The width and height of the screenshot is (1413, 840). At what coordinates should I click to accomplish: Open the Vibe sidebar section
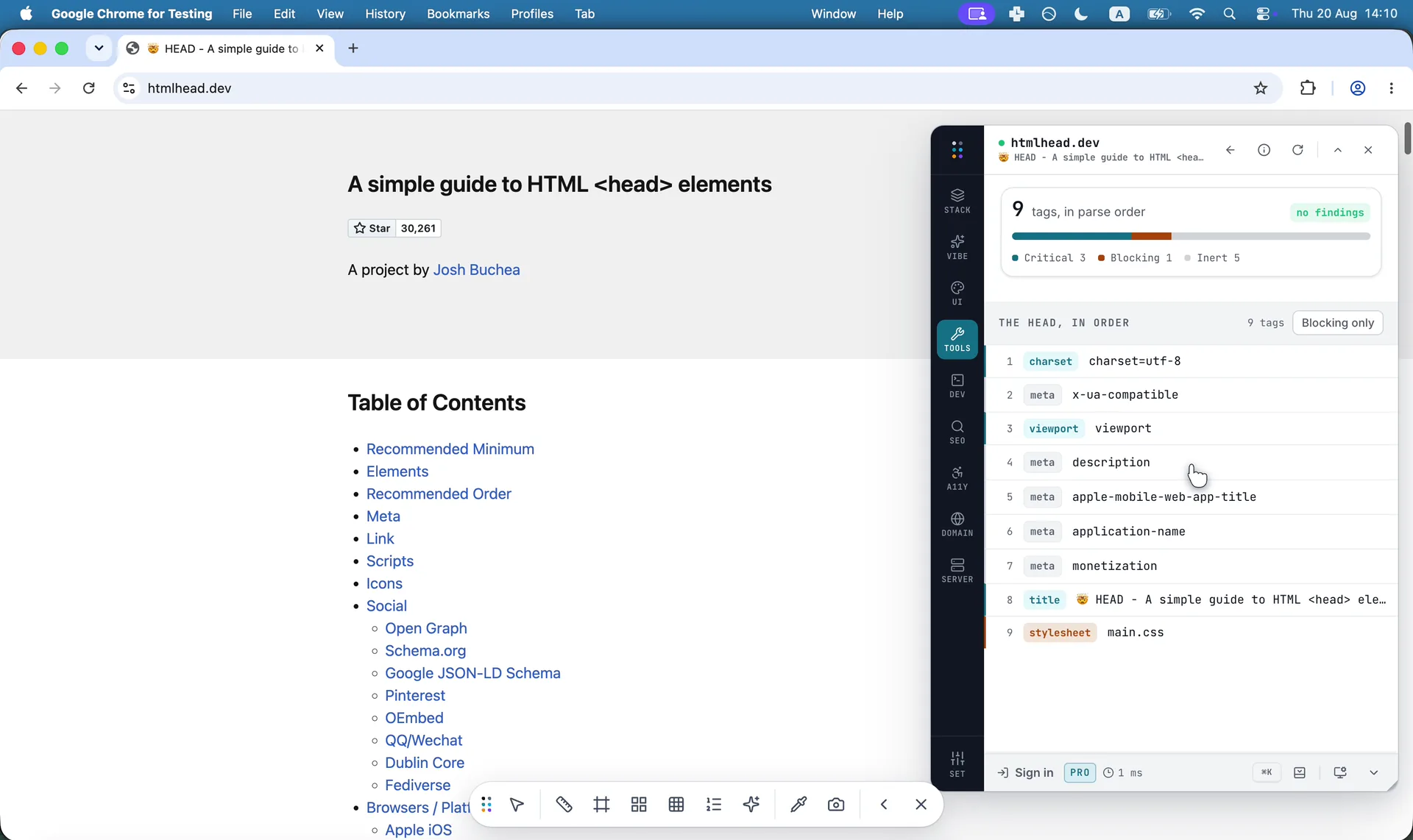click(x=957, y=247)
